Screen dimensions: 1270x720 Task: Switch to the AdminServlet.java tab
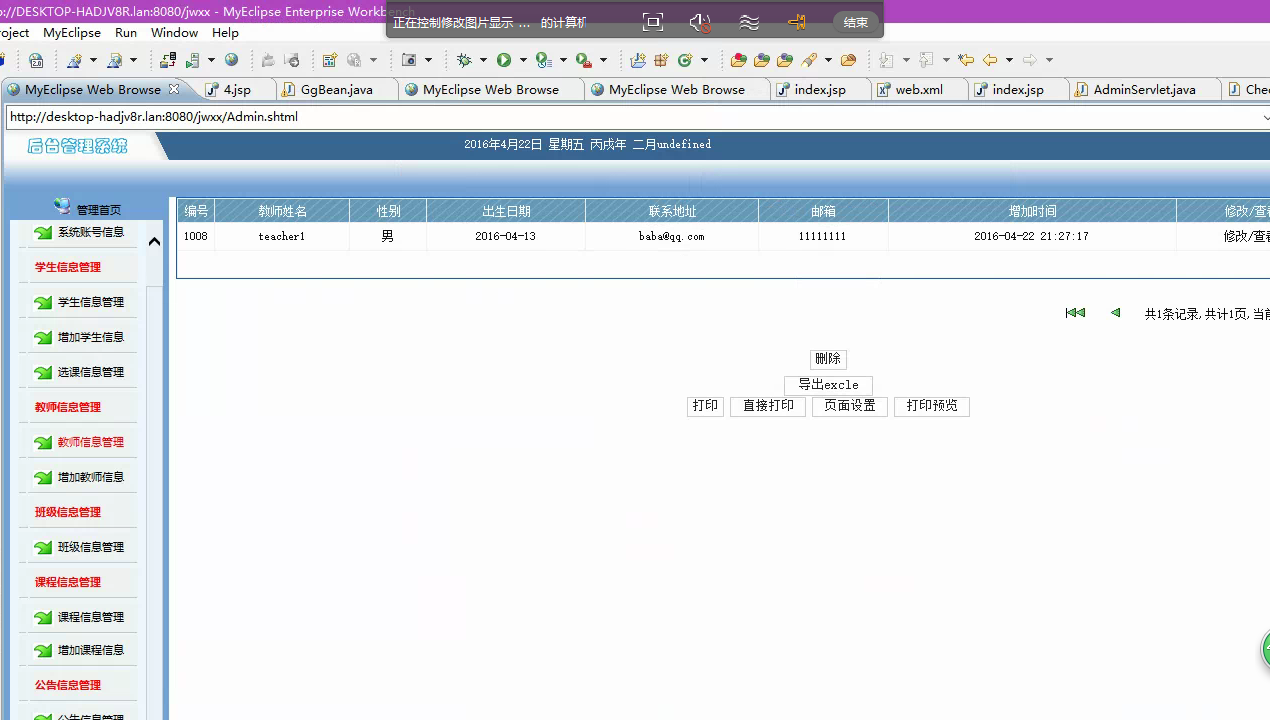click(x=1145, y=89)
